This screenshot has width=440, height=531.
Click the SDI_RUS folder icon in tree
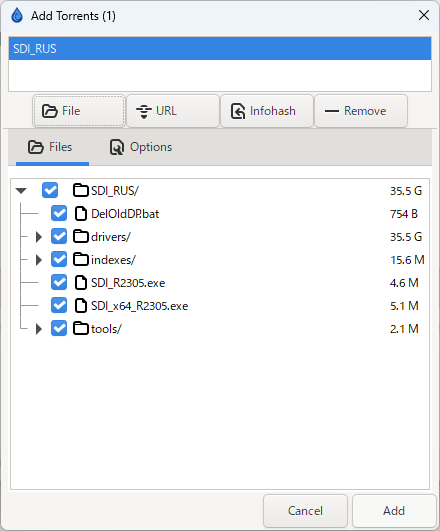81,190
